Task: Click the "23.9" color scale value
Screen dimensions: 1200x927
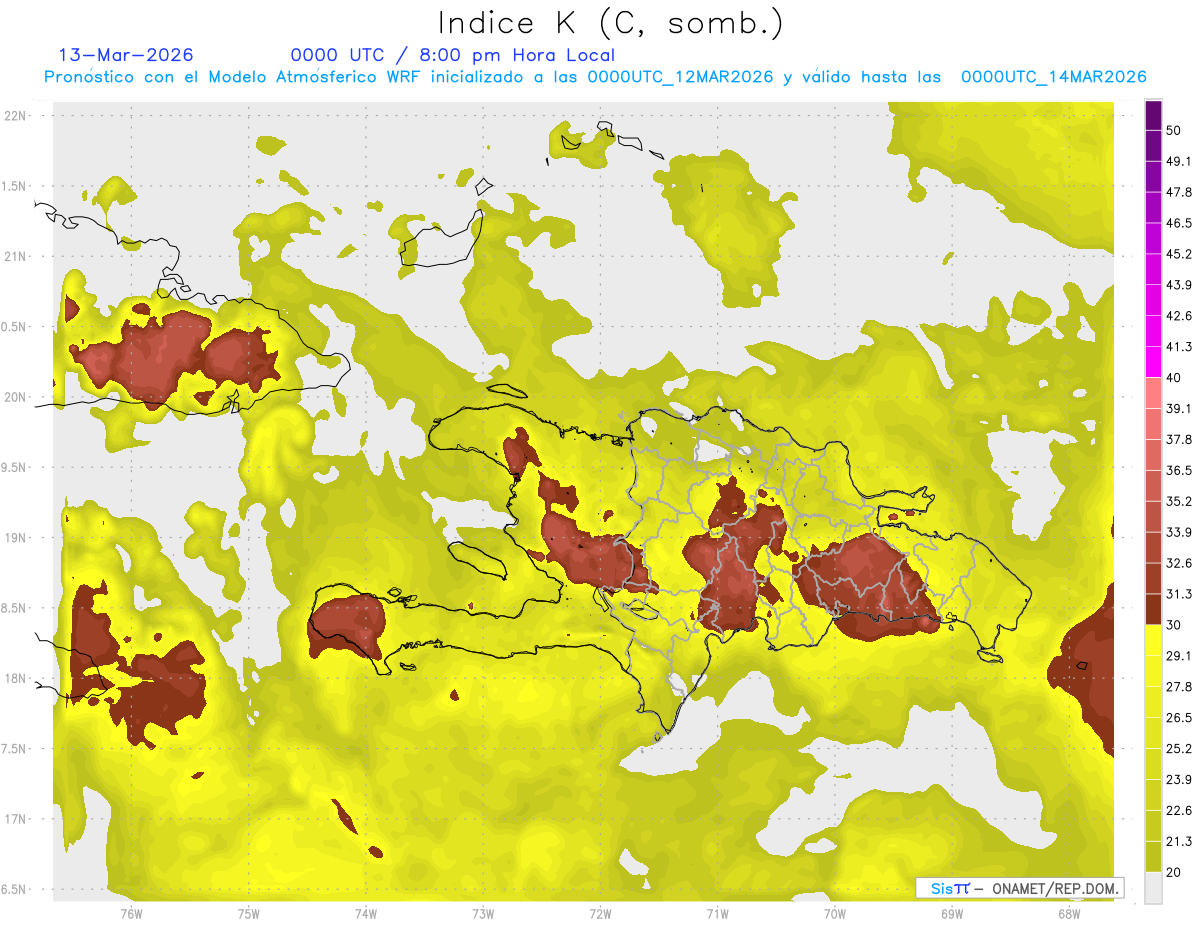Action: [1179, 779]
